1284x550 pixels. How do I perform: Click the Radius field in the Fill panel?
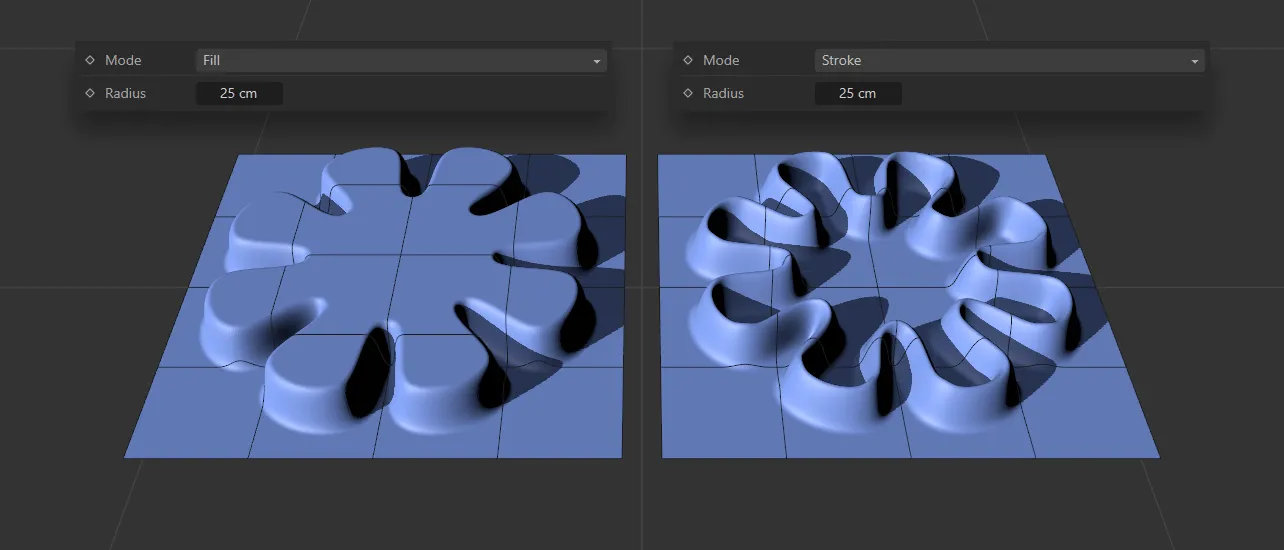[x=239, y=93]
